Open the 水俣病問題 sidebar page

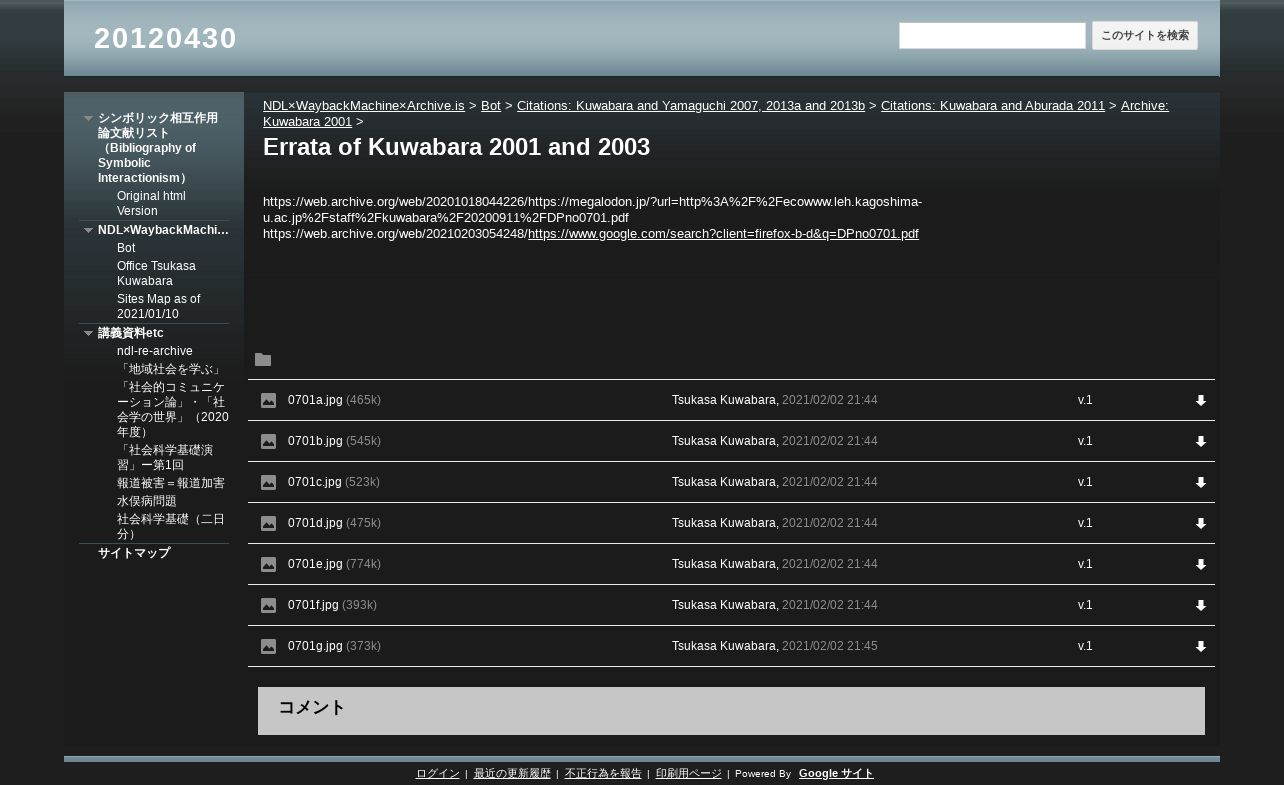pos(147,501)
